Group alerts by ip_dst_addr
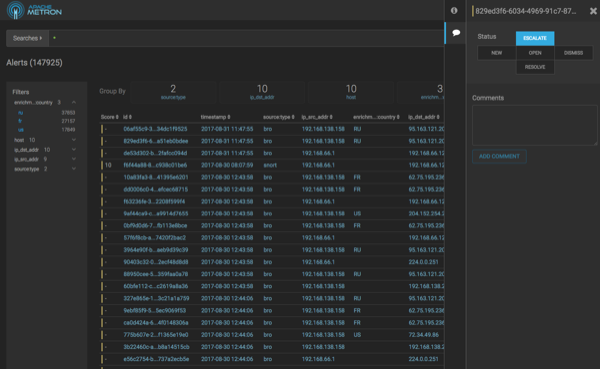 pyautogui.click(x=262, y=92)
